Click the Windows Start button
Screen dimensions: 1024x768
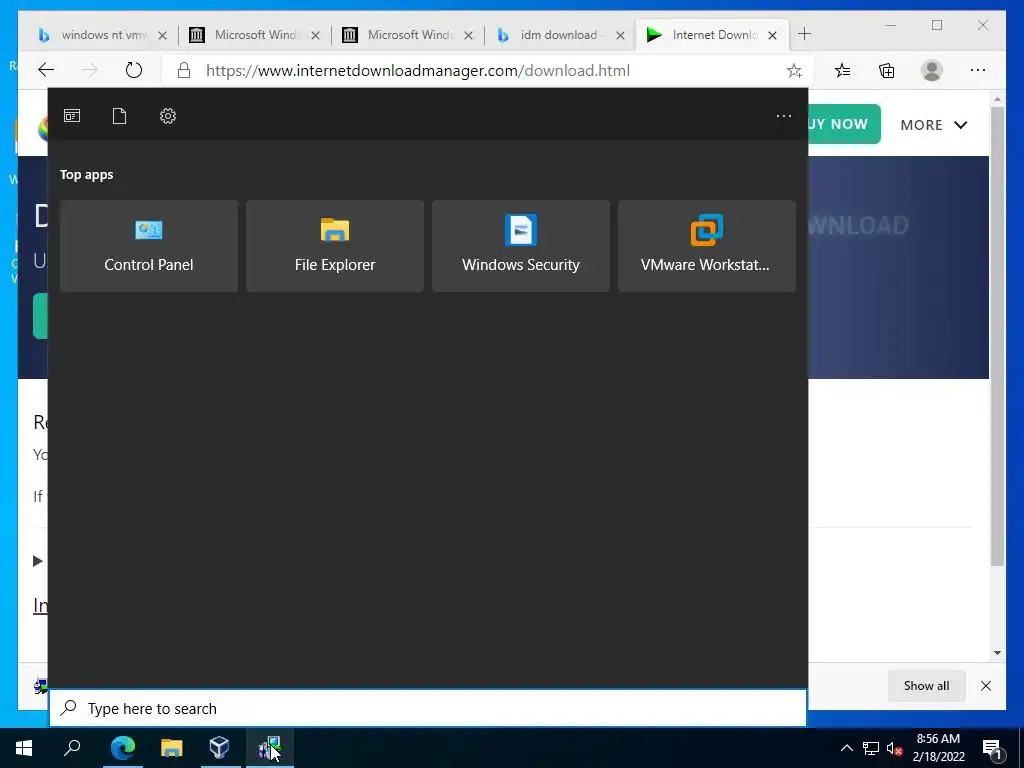(x=24, y=748)
